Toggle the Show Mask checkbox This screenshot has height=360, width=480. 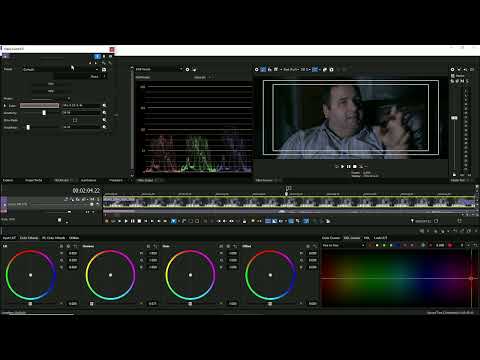75,120
